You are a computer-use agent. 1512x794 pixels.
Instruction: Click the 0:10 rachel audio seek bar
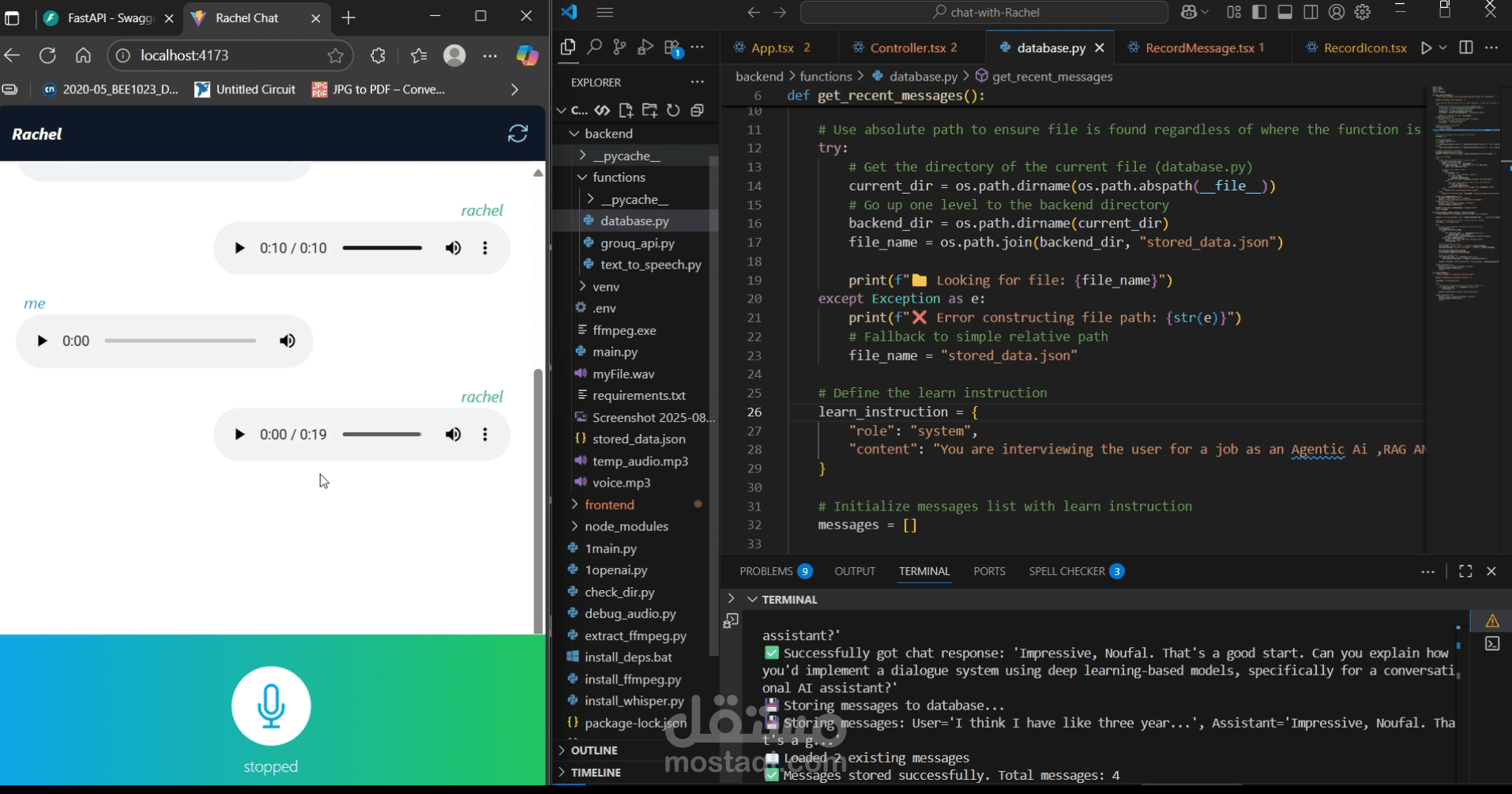[x=382, y=248]
